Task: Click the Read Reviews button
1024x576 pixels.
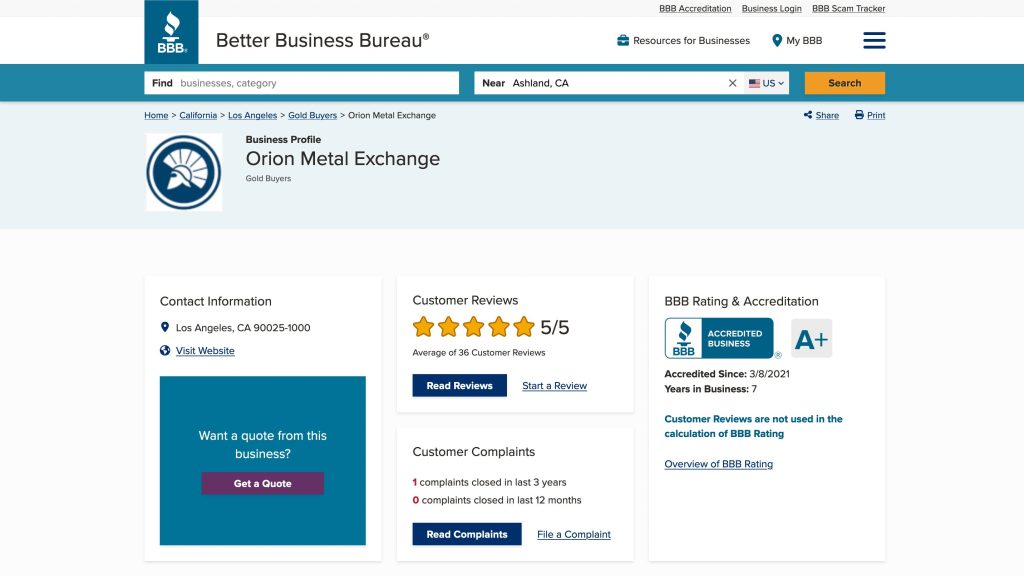Action: 459,386
